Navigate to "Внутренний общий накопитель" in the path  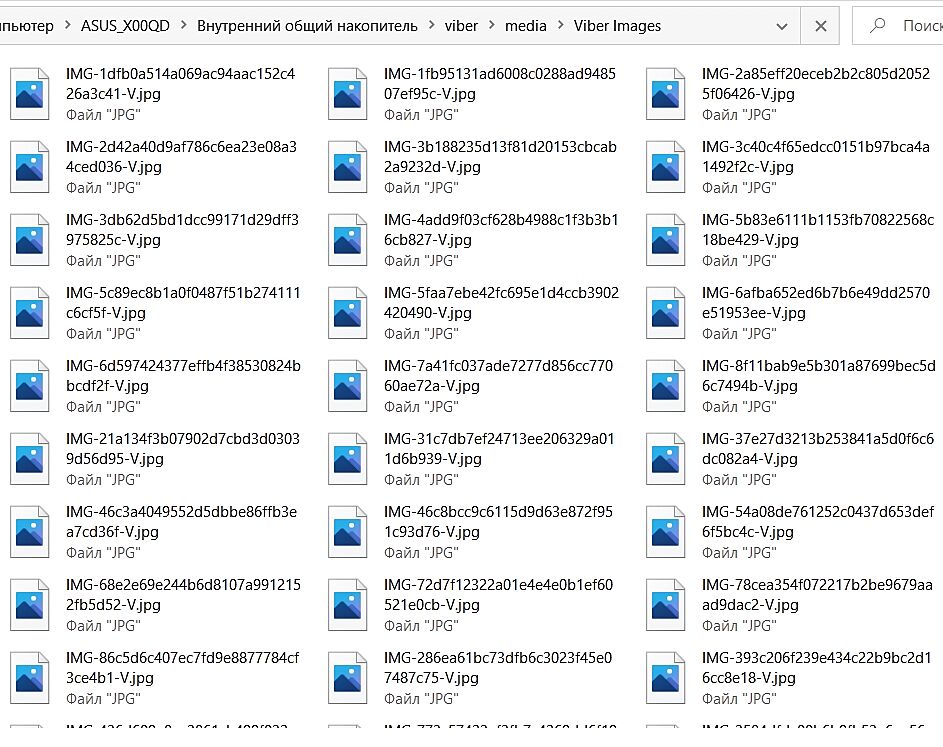coord(307,26)
